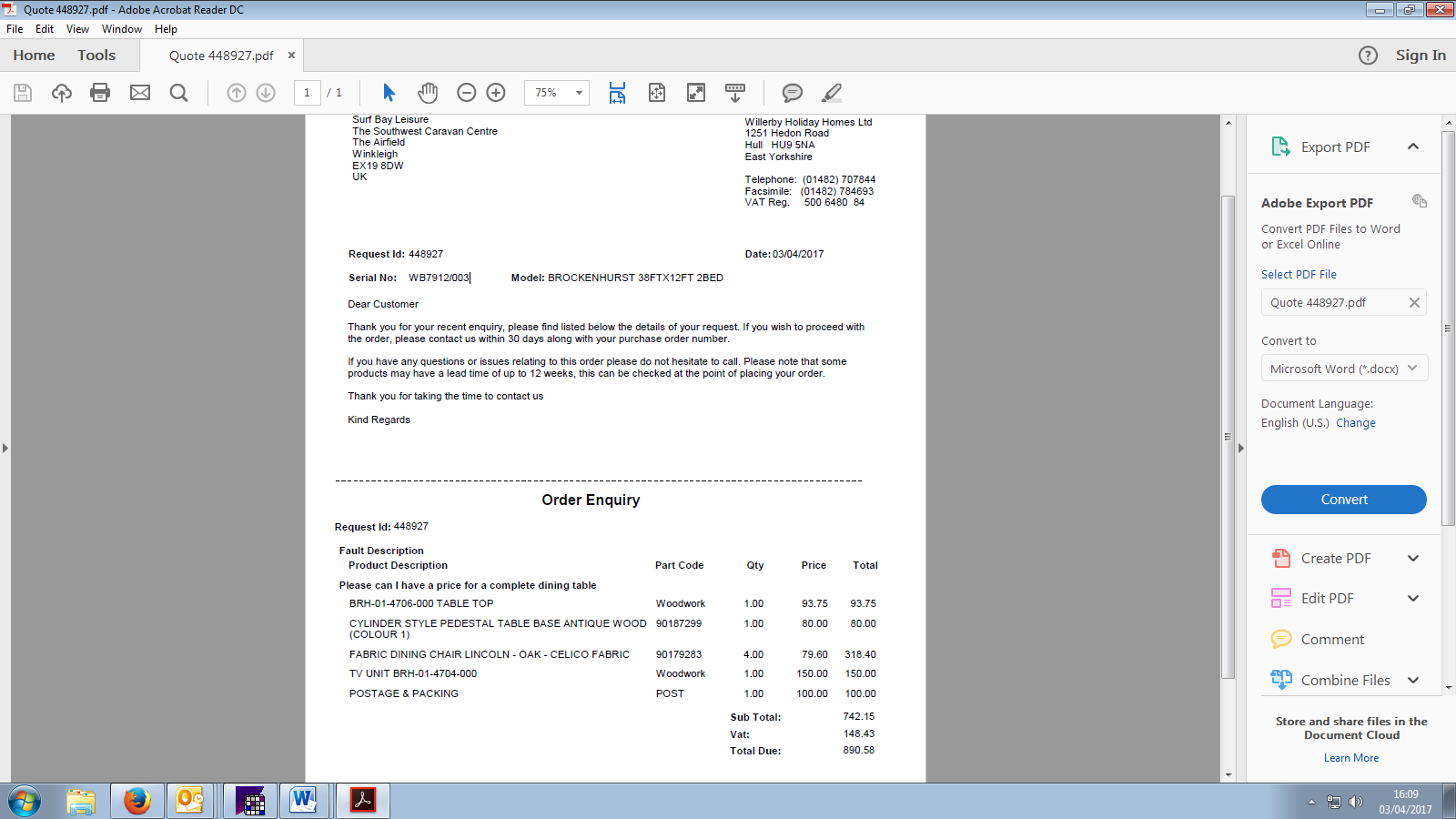Open the Window menu
This screenshot has width=1456, height=819.
pos(122,29)
